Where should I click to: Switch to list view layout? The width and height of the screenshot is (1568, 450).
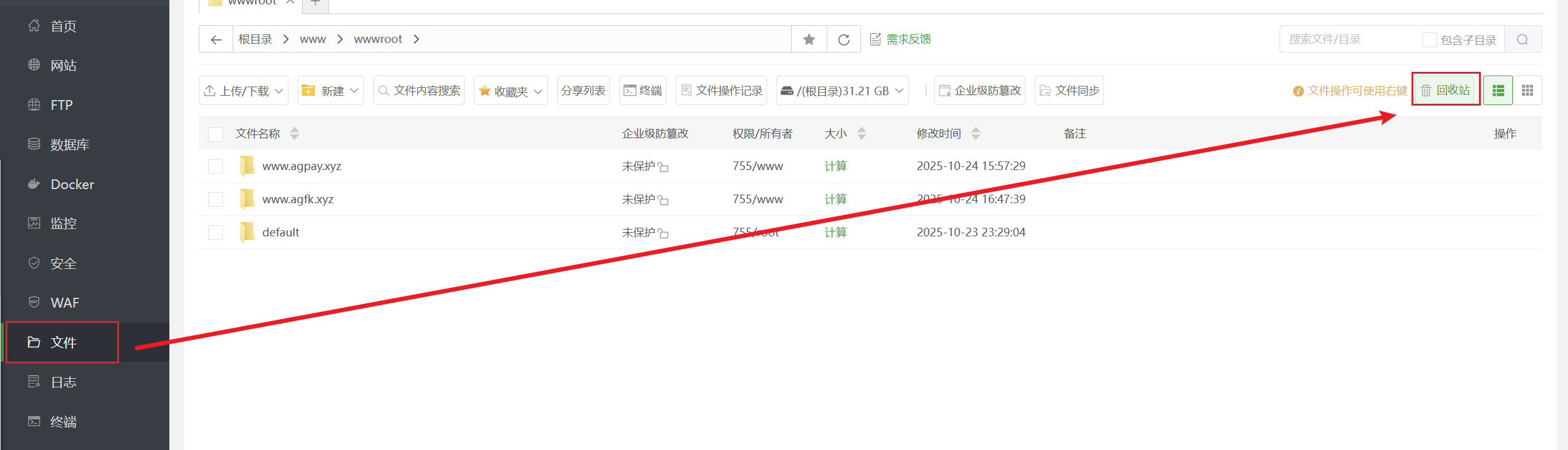[x=1498, y=91]
